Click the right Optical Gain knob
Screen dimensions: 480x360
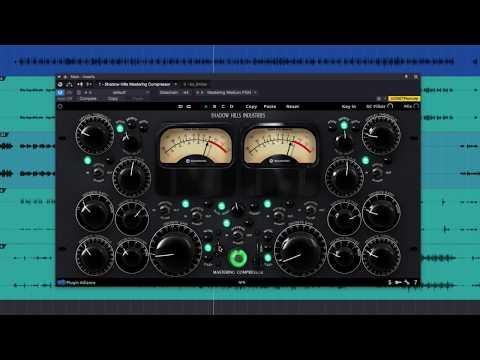pyautogui.click(x=344, y=177)
